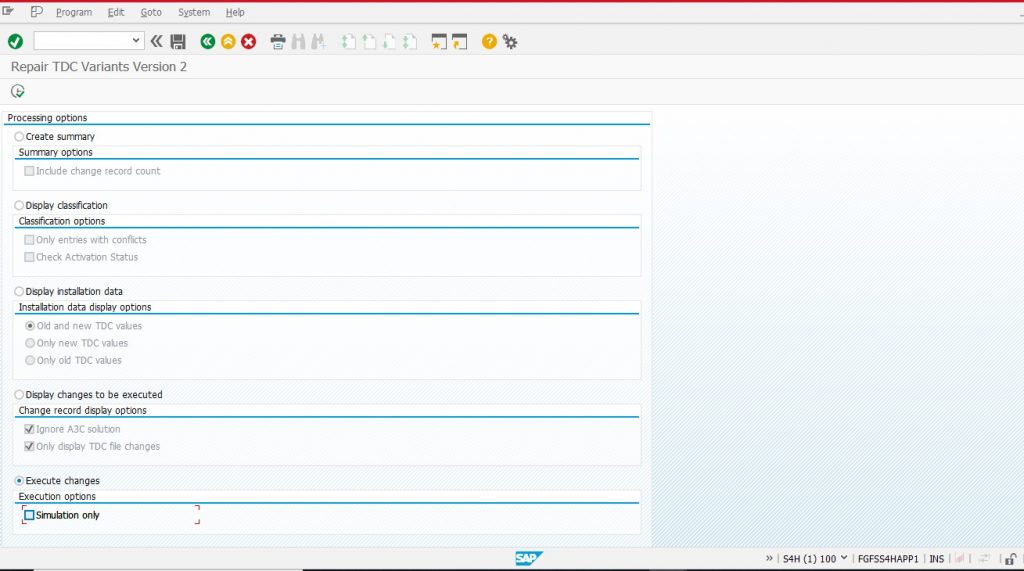Click the Repair TDC Variants Version 2 title

click(99, 67)
